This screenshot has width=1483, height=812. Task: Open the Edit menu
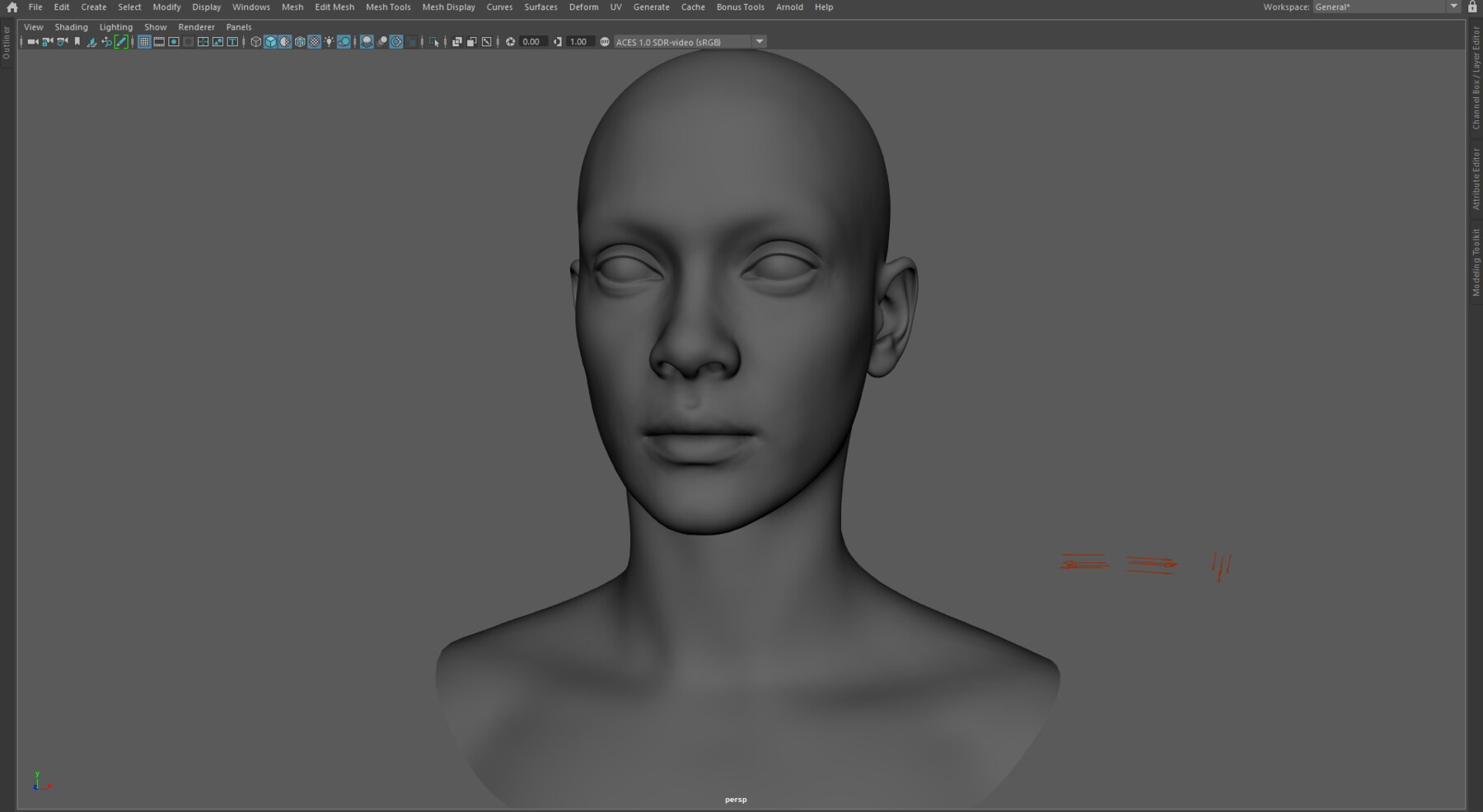coord(62,7)
